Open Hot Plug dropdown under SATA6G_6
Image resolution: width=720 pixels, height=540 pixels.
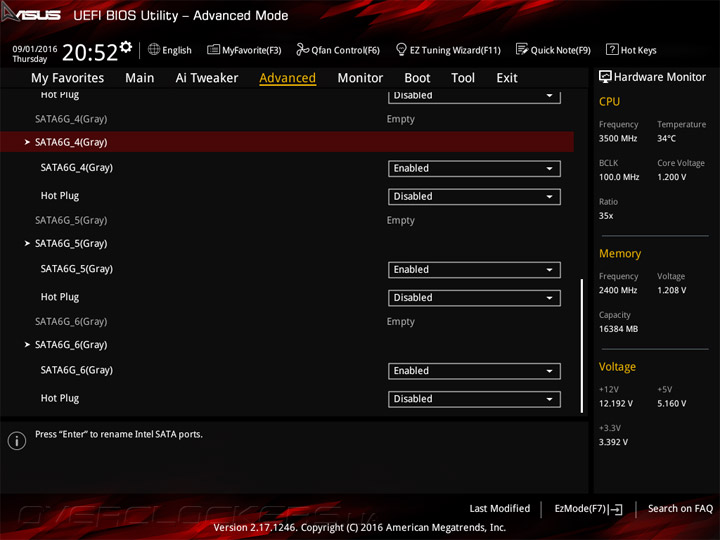[474, 399]
